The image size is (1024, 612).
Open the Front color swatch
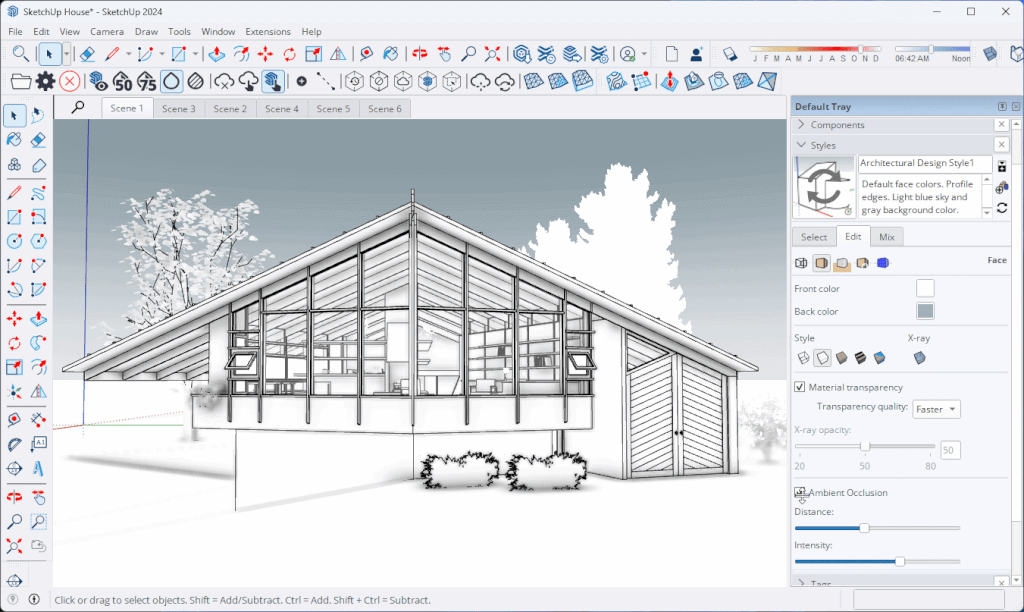(x=925, y=288)
